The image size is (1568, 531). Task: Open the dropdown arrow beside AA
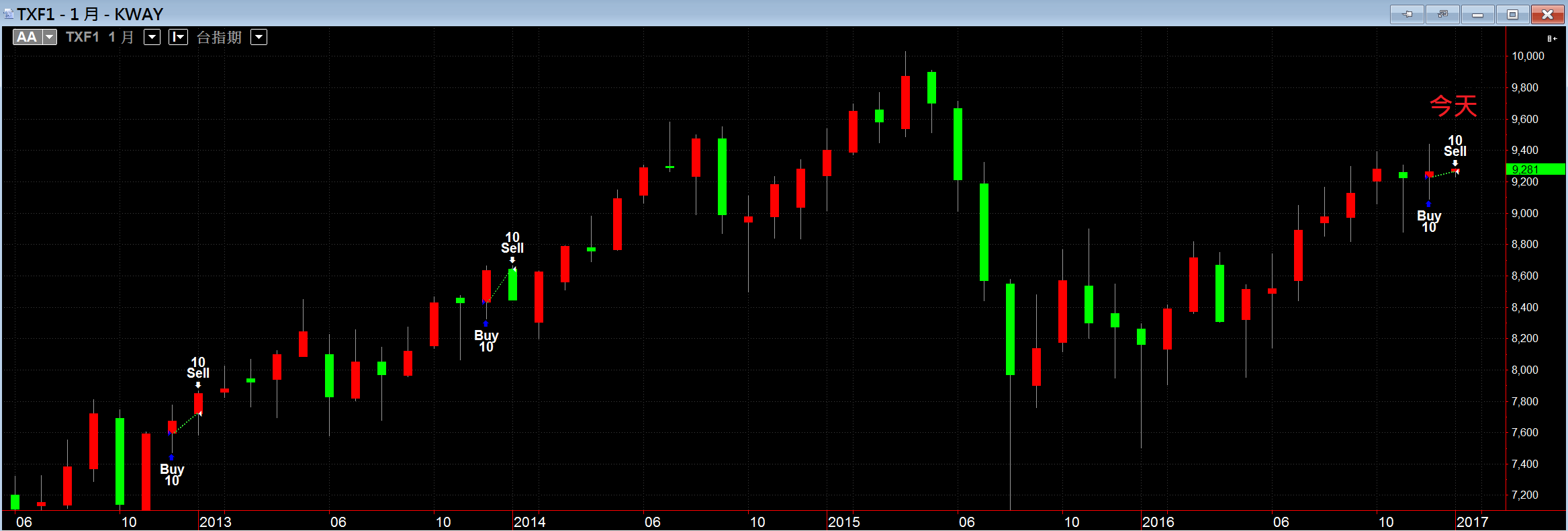(x=50, y=37)
